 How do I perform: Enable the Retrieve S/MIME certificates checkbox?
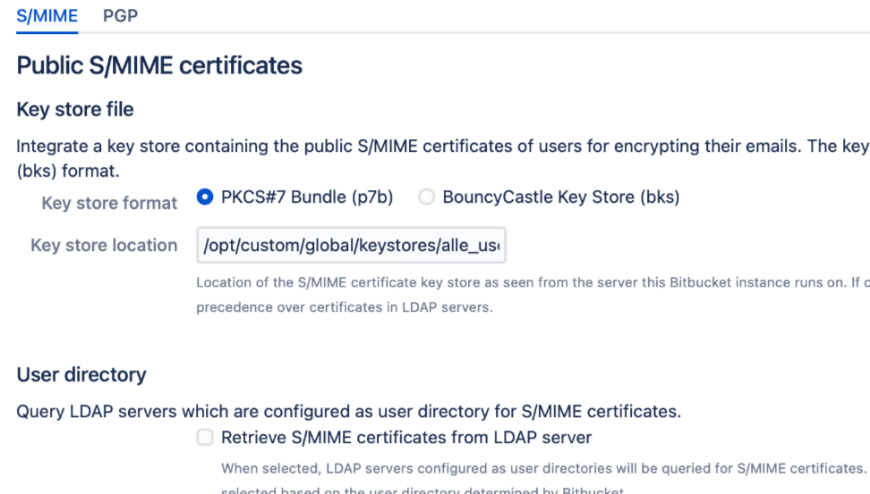pos(205,437)
